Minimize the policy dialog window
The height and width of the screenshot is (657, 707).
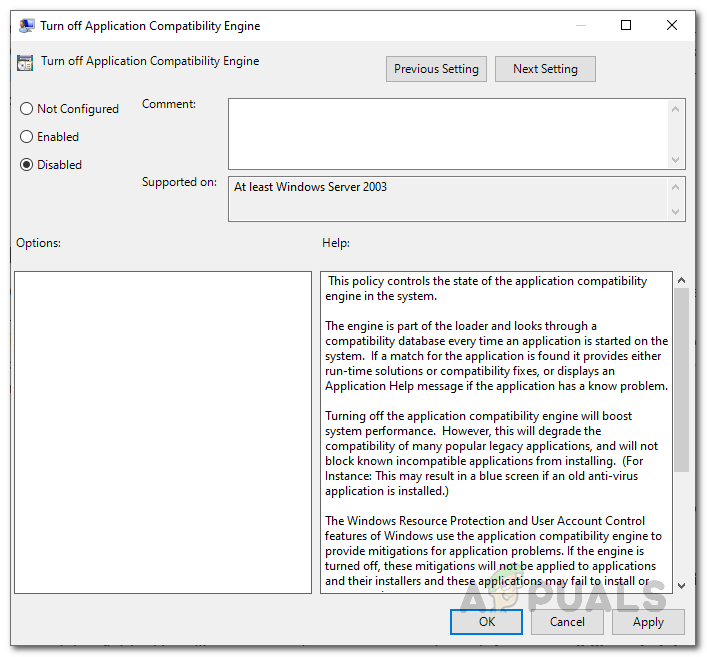(581, 25)
